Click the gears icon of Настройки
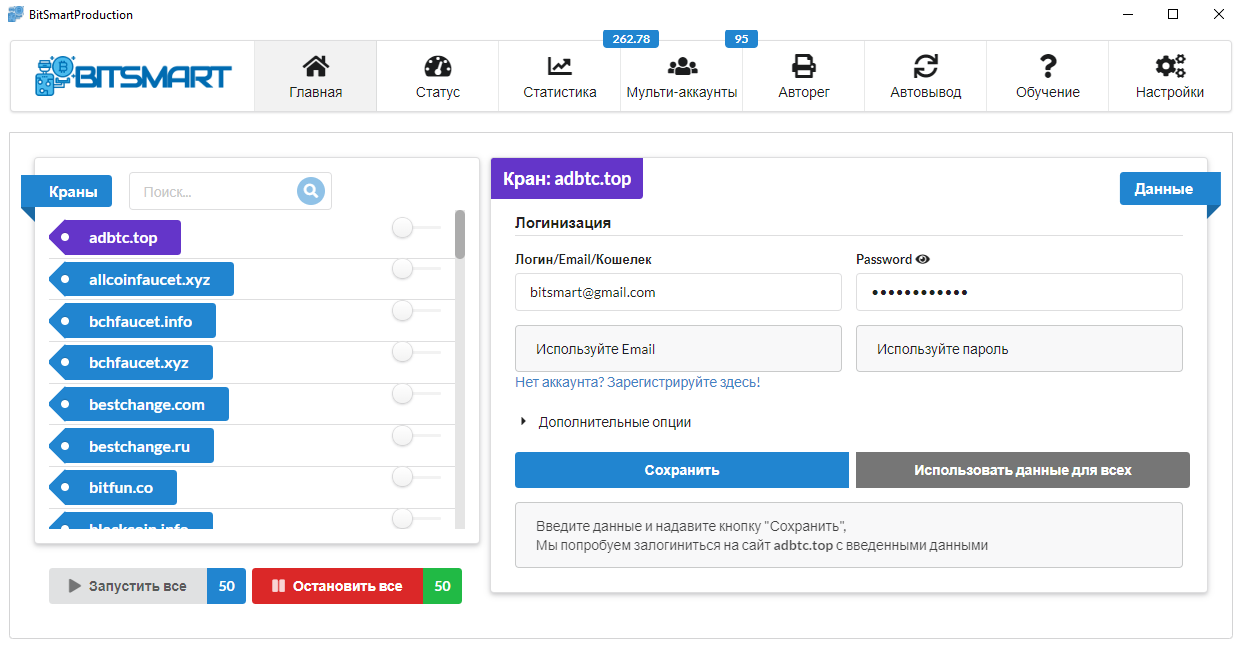Viewport: 1241px width, 667px height. point(1170,66)
